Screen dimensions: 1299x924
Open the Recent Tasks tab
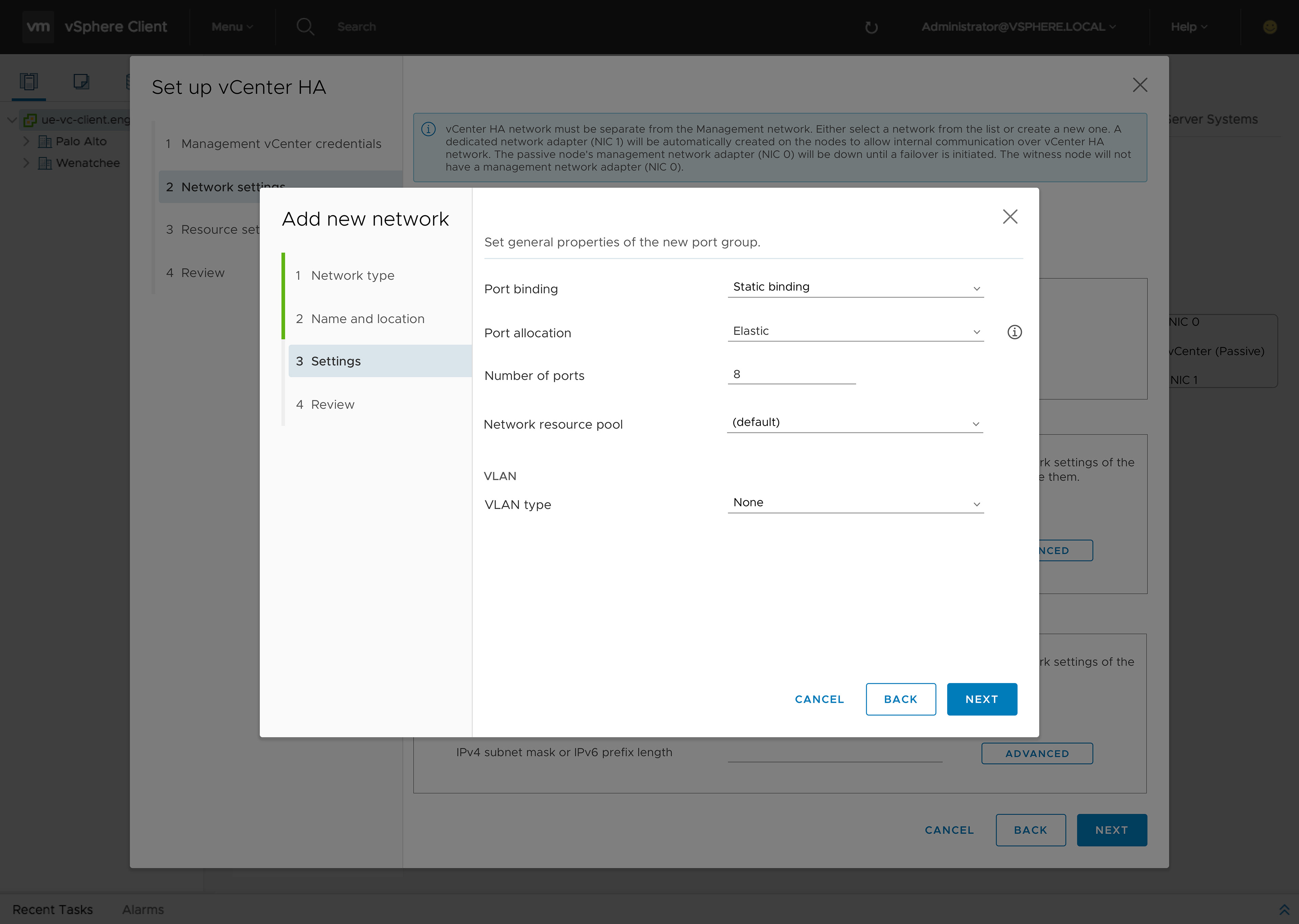(53, 909)
